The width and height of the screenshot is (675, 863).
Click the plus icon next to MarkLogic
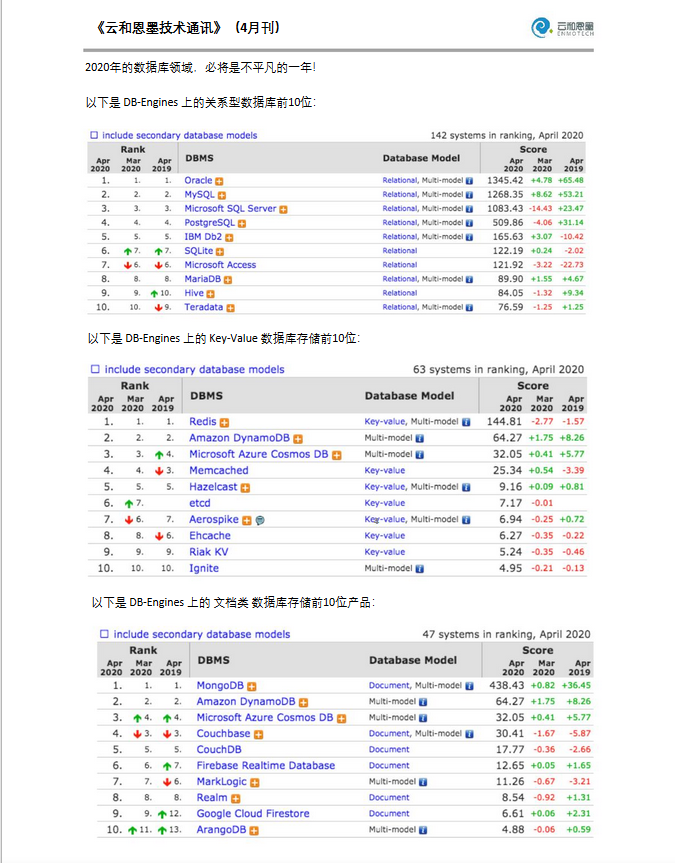pos(254,783)
